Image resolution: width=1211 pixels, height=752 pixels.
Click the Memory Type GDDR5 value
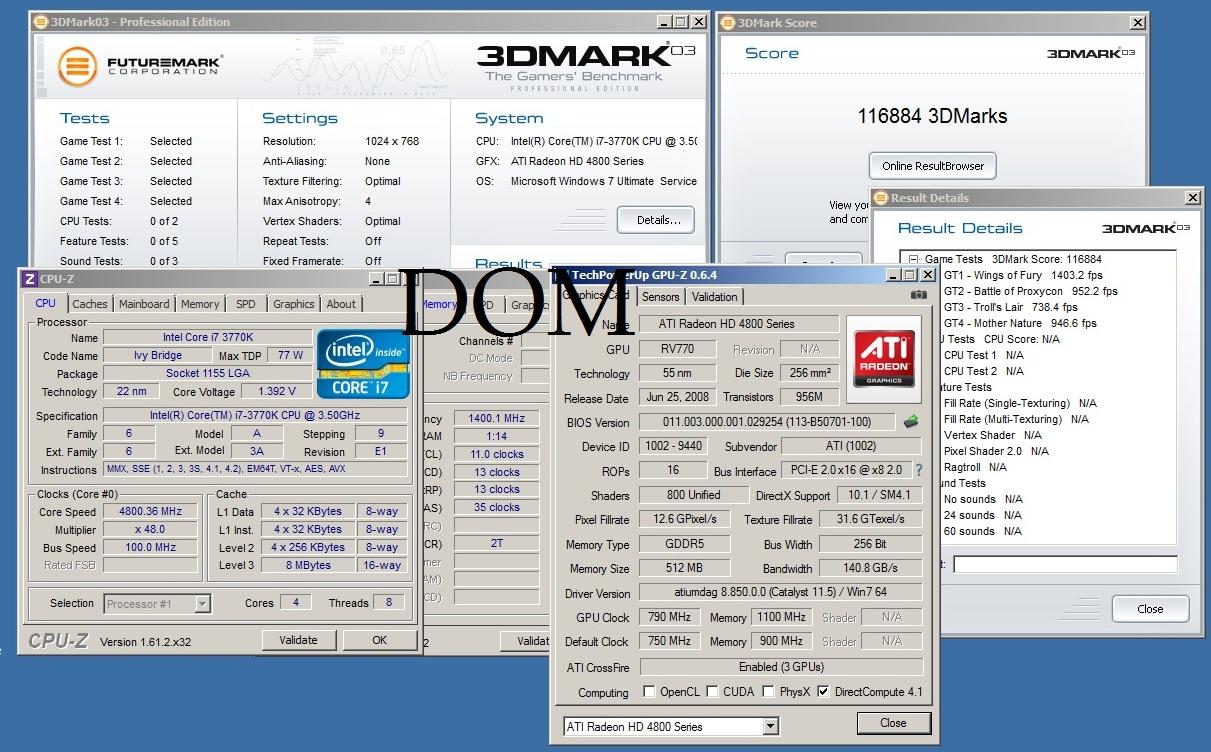[683, 545]
